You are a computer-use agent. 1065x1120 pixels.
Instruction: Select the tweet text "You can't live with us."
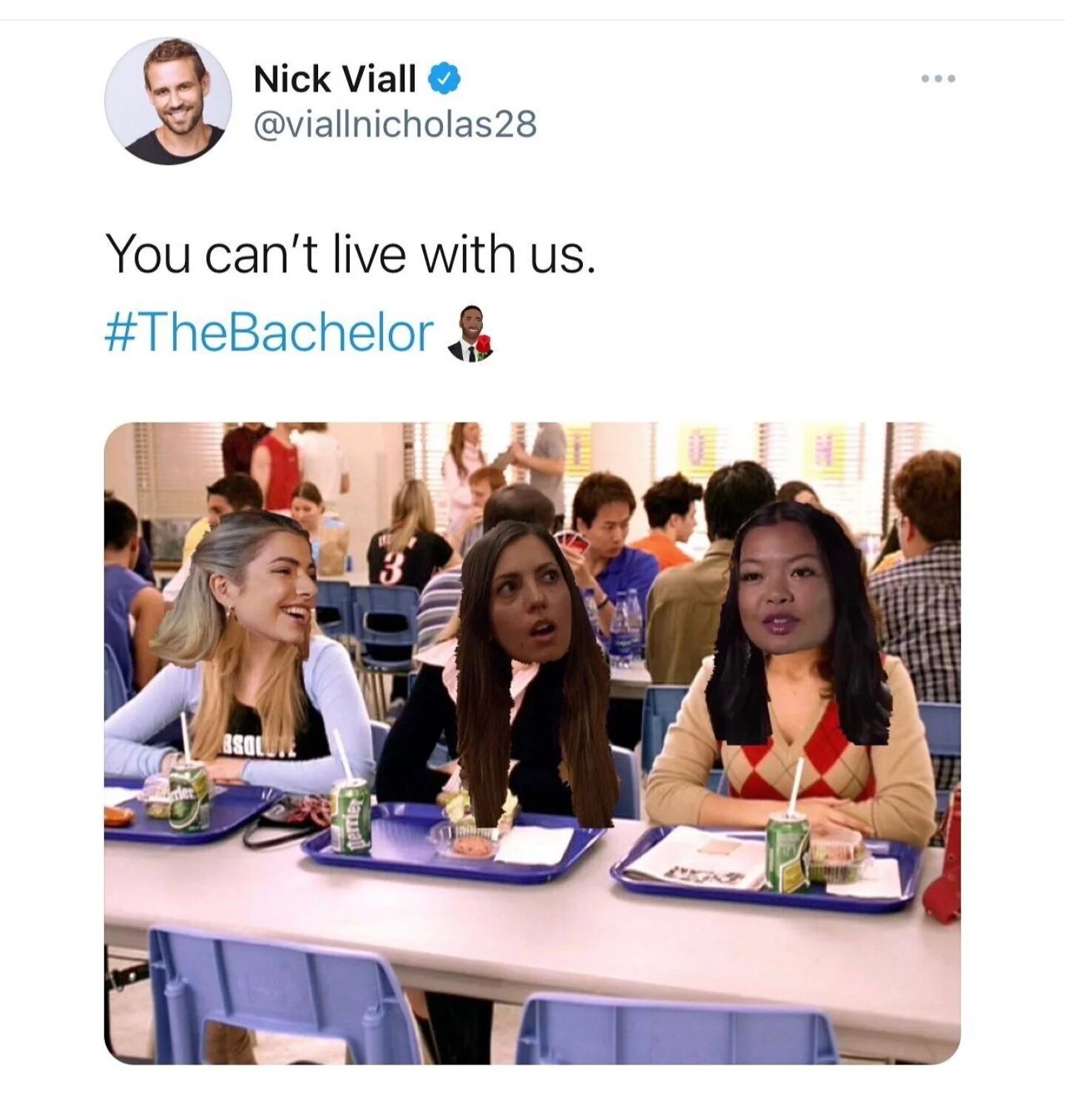point(350,254)
